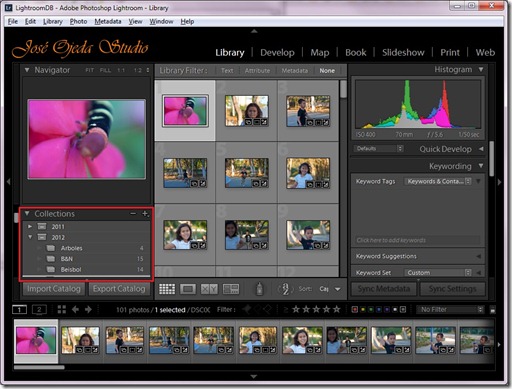The width and height of the screenshot is (512, 389).
Task: Open the Slideshow module
Action: (403, 53)
